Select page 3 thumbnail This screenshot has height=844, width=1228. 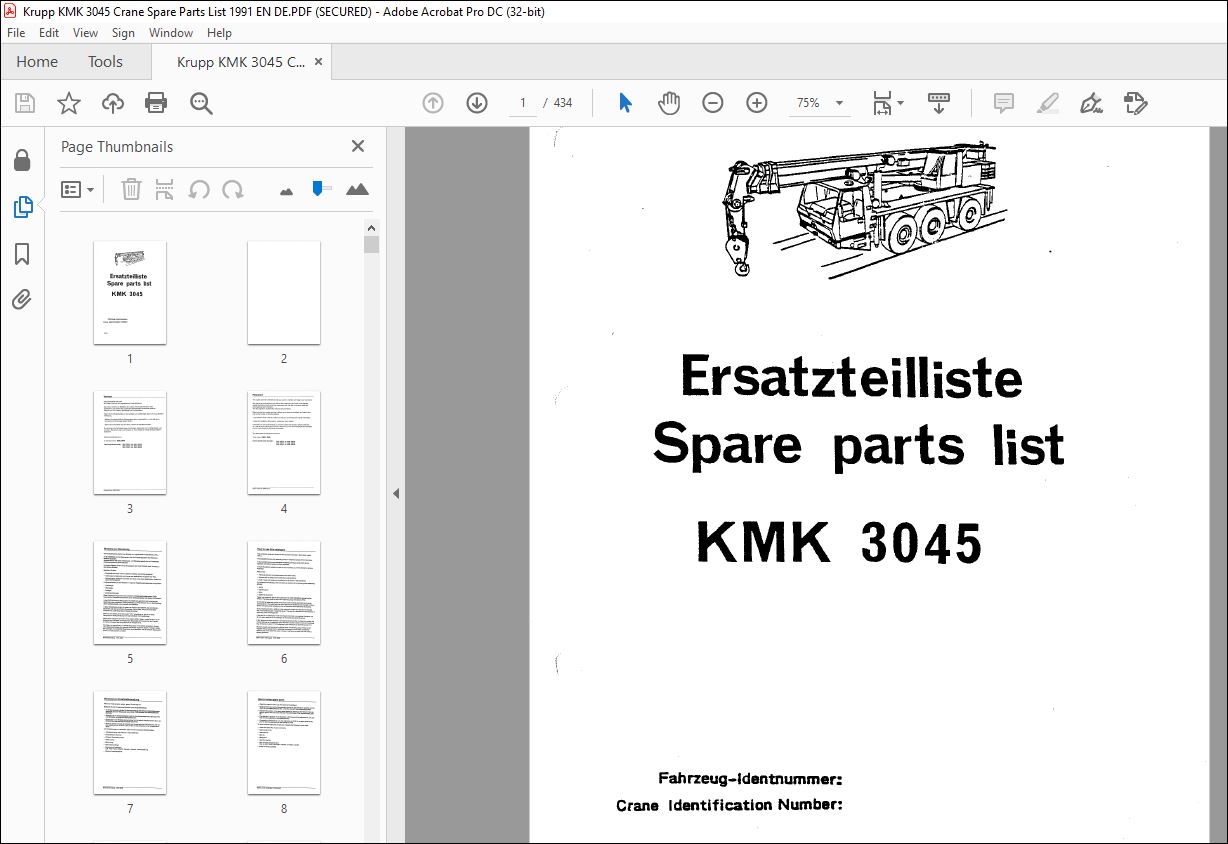(x=130, y=442)
